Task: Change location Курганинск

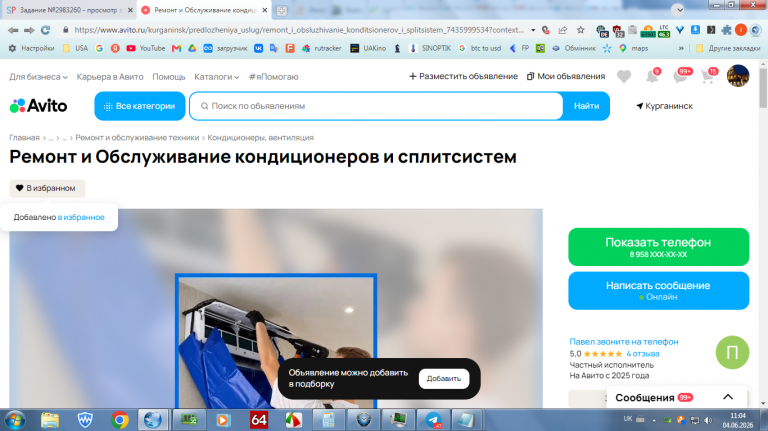Action: [664, 106]
